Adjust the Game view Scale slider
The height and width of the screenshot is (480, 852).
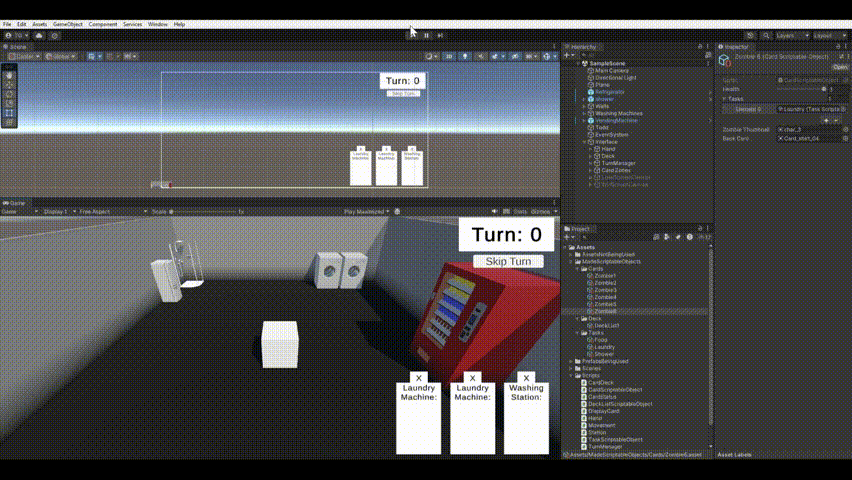point(202,211)
